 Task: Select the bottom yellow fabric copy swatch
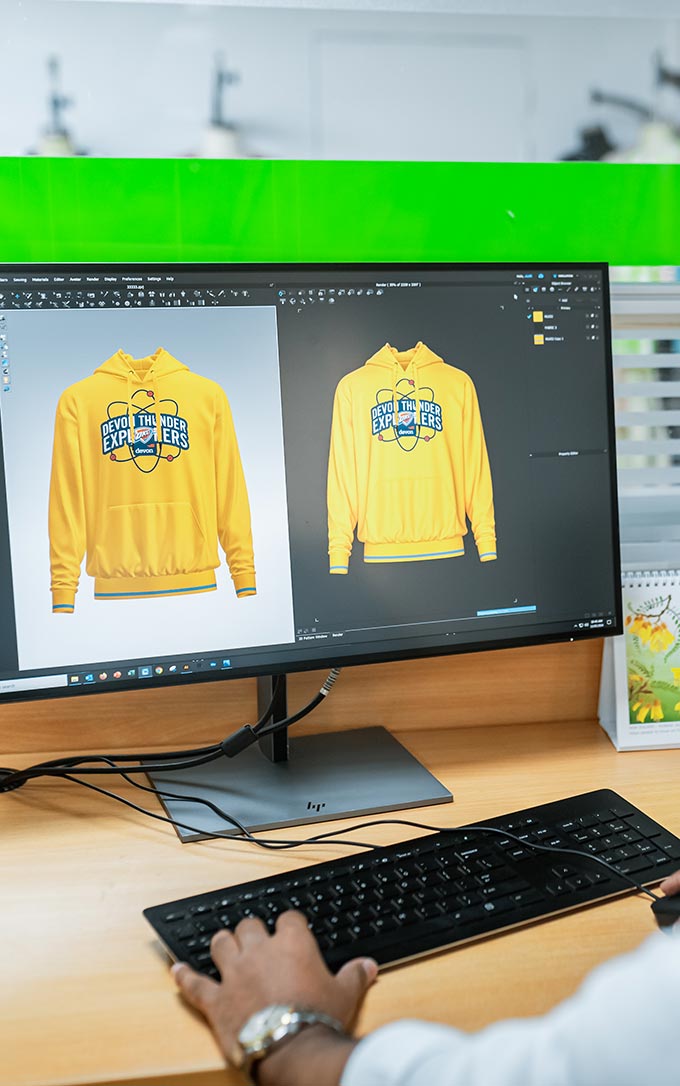pos(539,339)
